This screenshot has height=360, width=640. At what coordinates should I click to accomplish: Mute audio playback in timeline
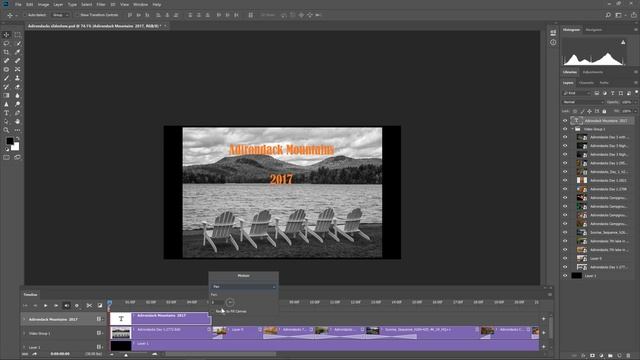click(67, 305)
